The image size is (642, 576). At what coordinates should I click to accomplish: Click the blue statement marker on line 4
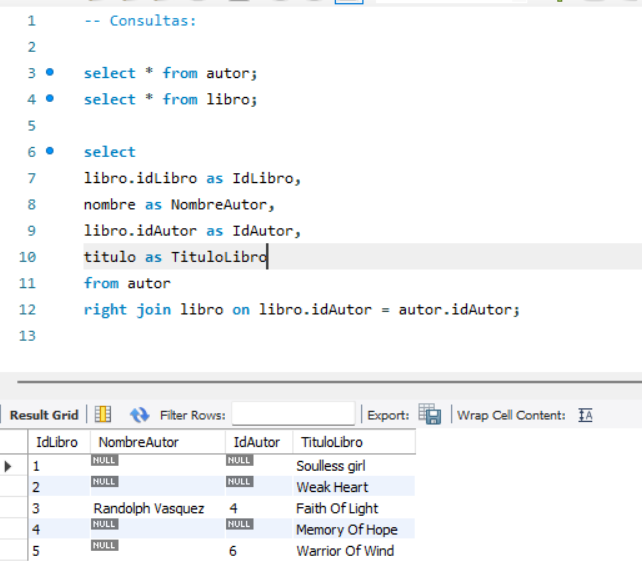[50, 99]
